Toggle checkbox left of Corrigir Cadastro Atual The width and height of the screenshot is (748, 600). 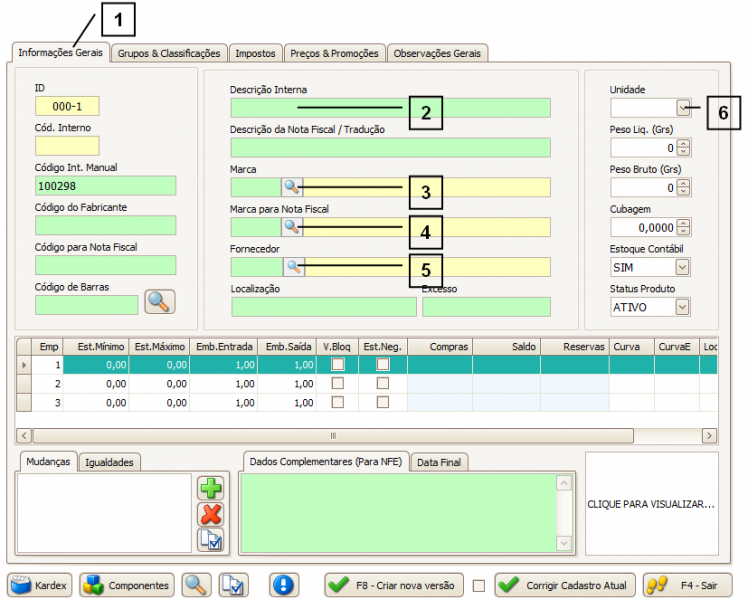point(479,586)
